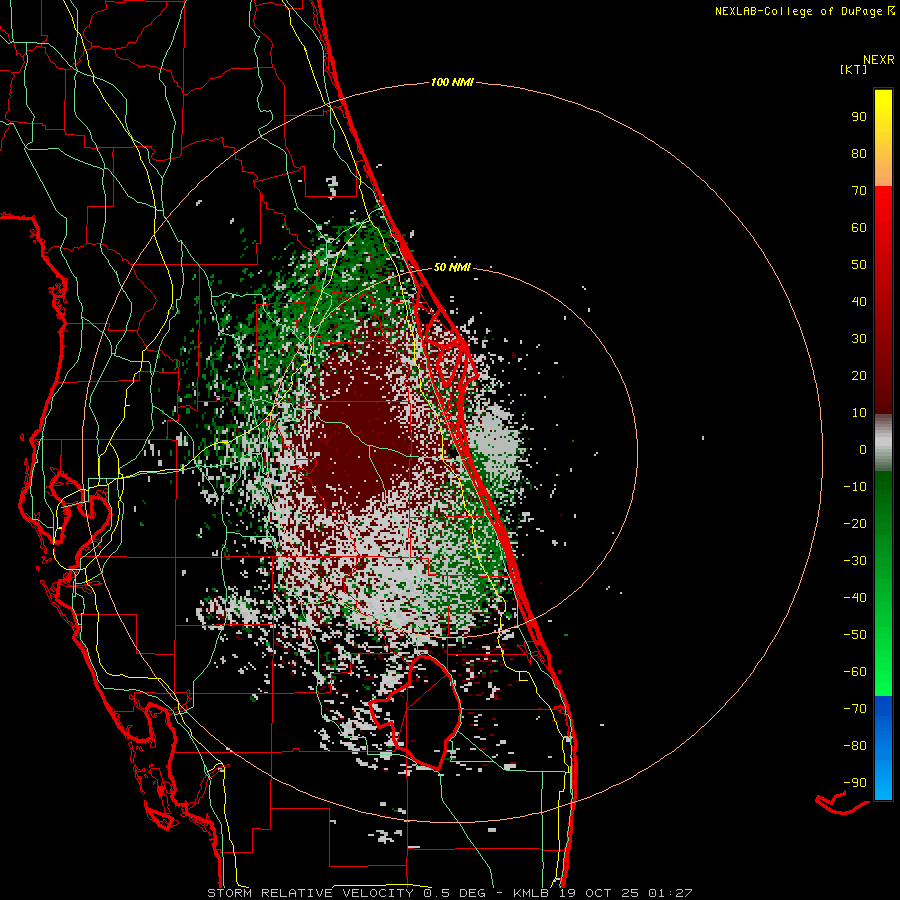Click the positive 70 value on the scale
900x900 pixels.
[859, 191]
